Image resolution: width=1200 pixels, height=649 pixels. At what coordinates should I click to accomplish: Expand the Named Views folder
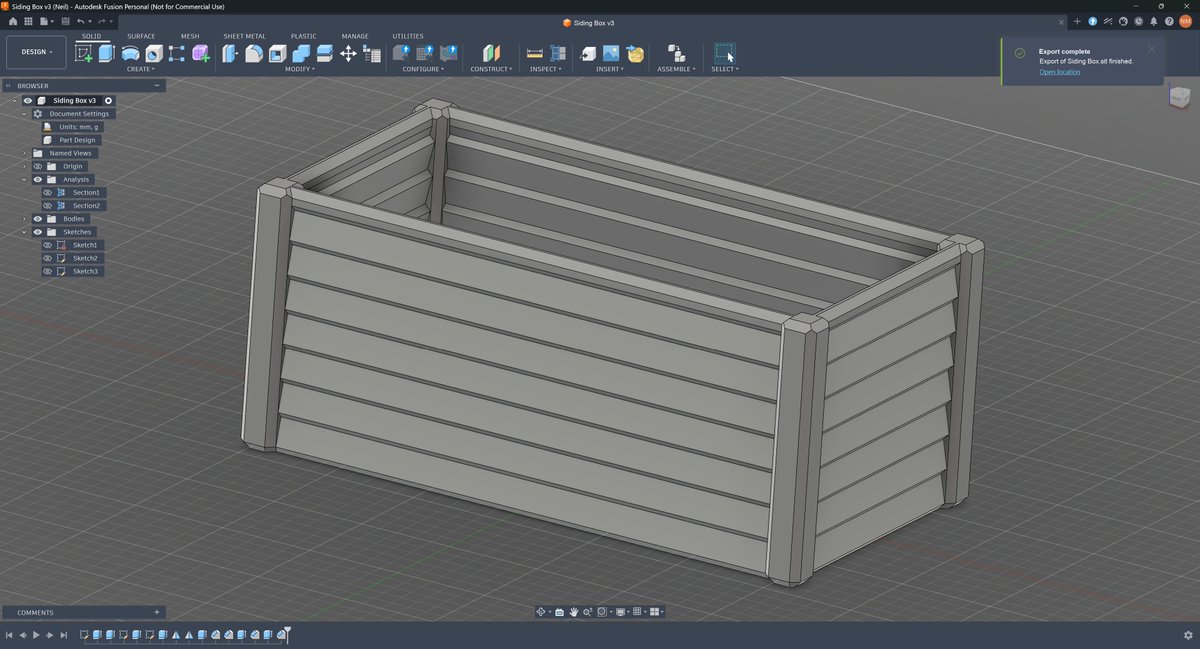pyautogui.click(x=24, y=154)
